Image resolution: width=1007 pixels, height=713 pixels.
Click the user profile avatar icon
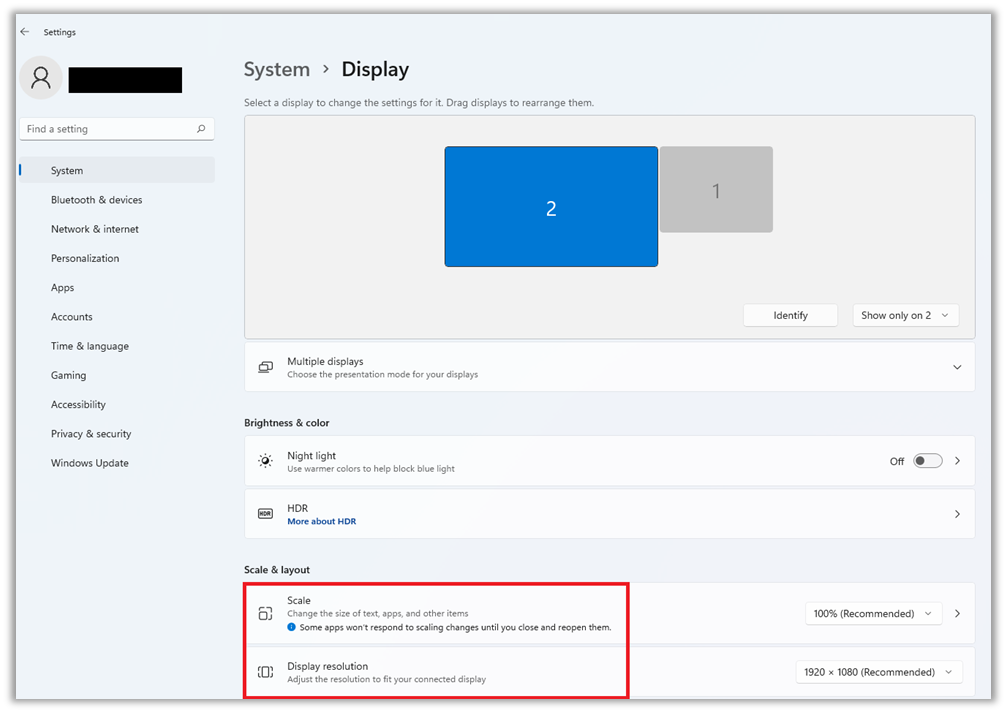[x=41, y=78]
